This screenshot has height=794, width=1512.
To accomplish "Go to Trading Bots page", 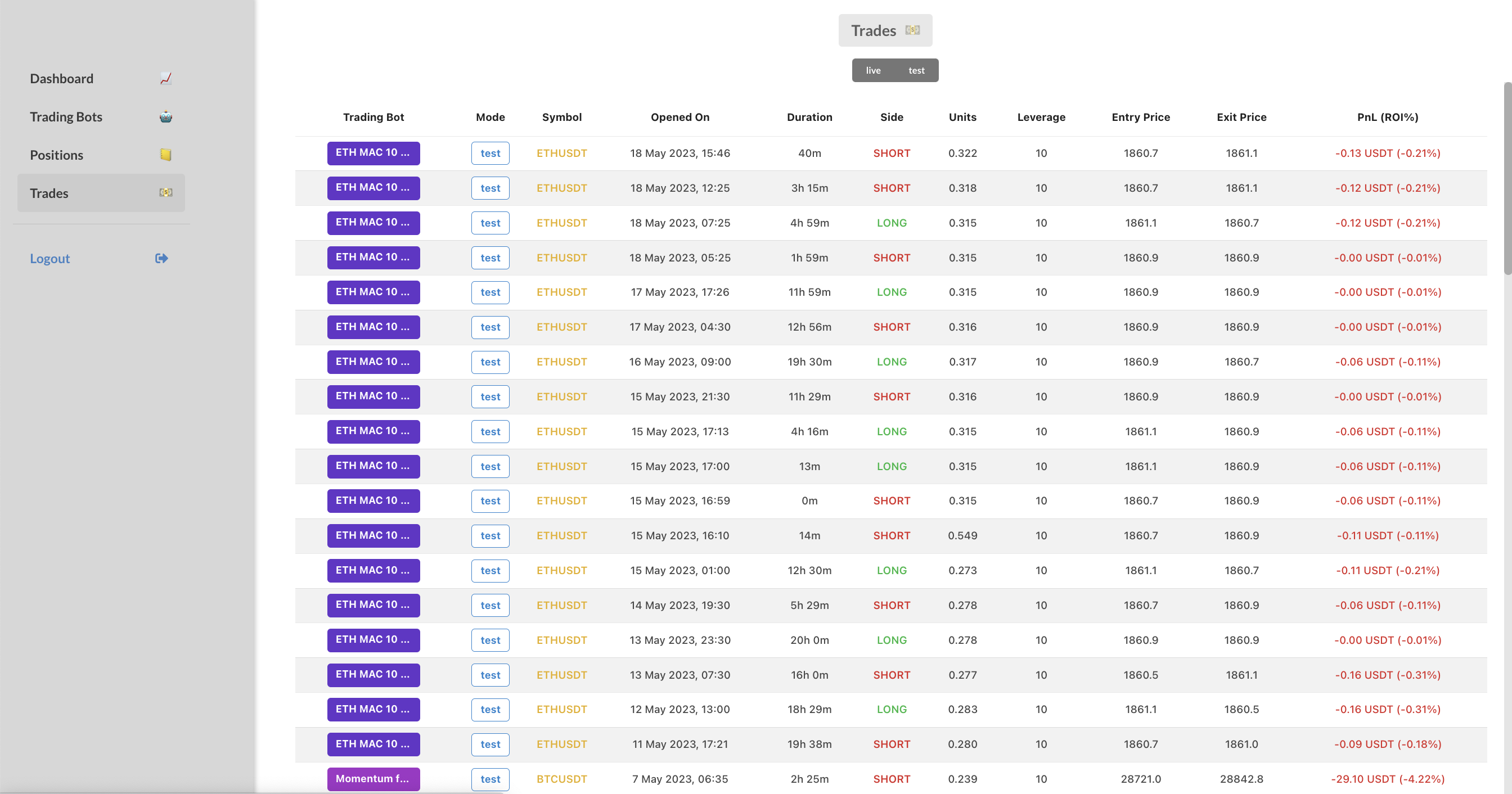I will point(66,117).
